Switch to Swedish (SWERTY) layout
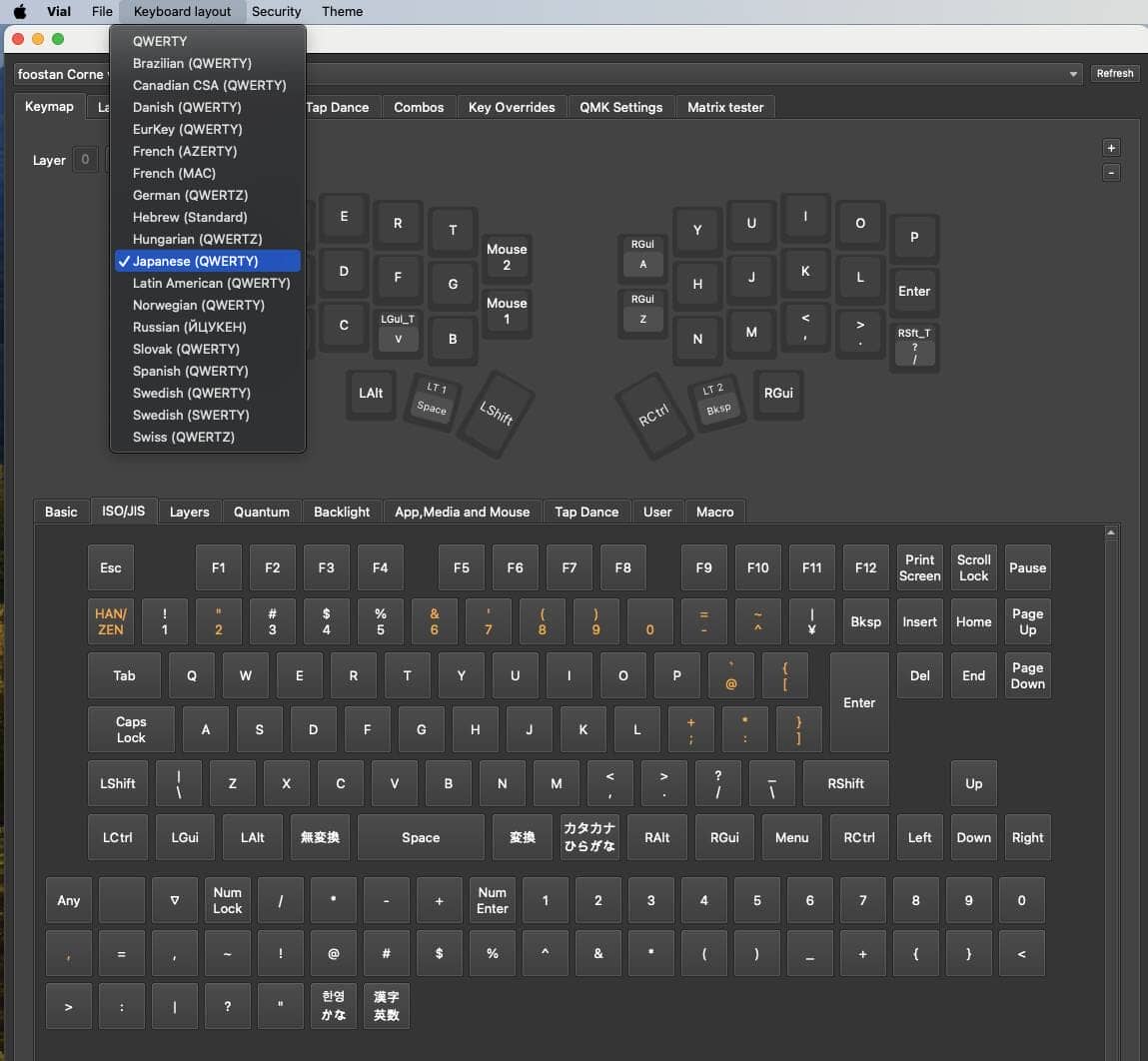 coord(191,415)
